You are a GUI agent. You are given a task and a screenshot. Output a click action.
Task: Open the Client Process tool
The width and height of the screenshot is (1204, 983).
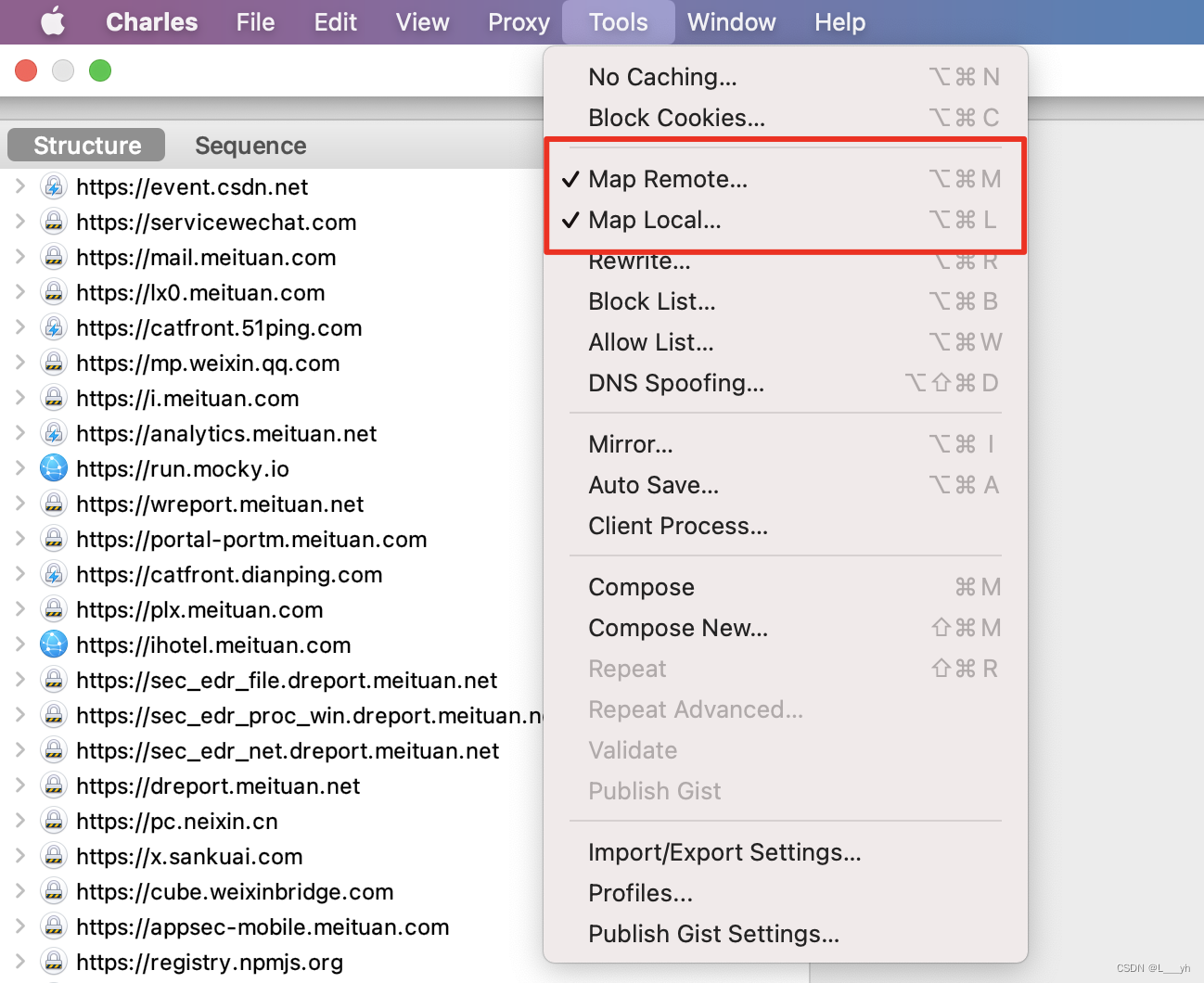tap(785, 526)
